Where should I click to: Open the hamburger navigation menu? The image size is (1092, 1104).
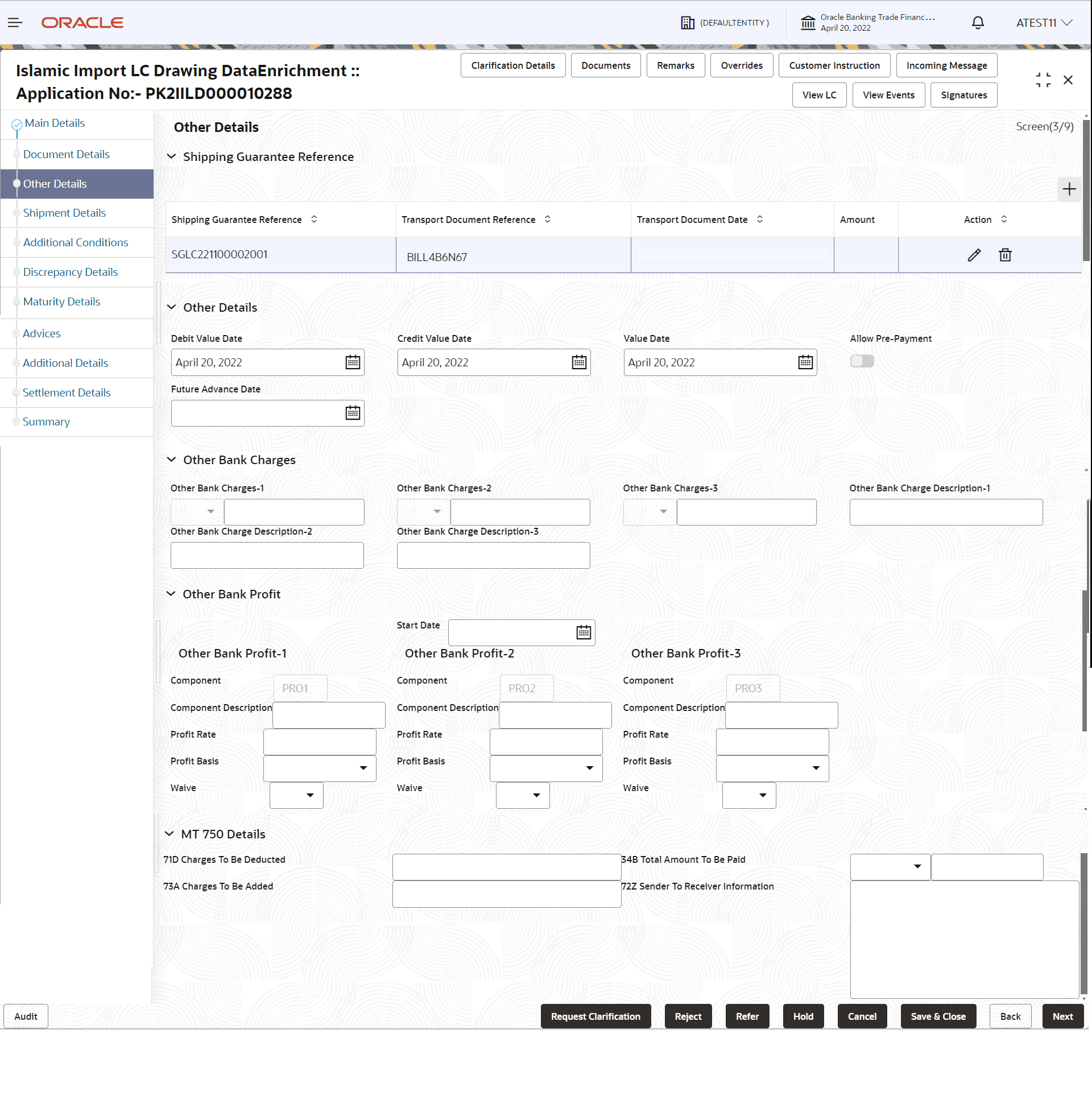coord(15,23)
